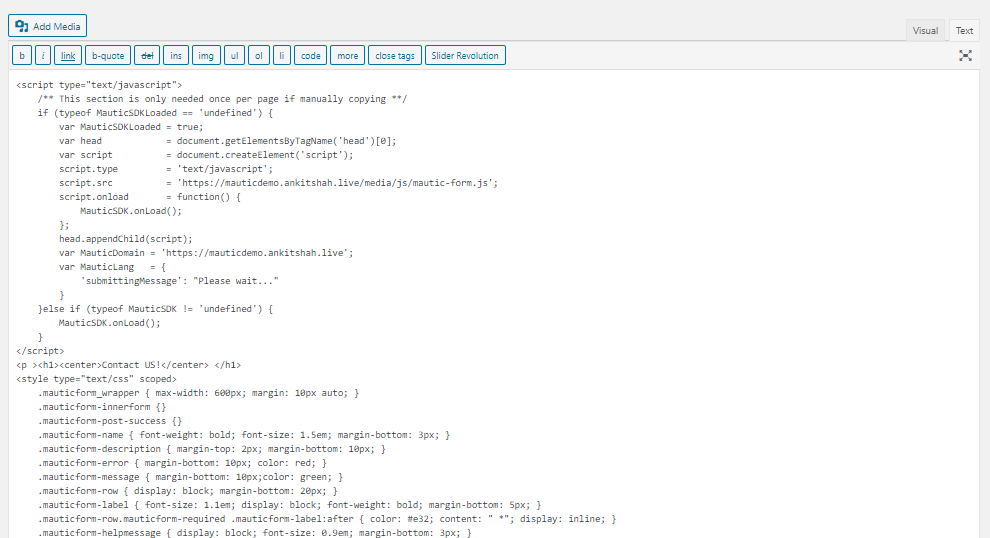Apply italic with the i quicktag
Image resolution: width=990 pixels, height=538 pixels.
coord(43,56)
